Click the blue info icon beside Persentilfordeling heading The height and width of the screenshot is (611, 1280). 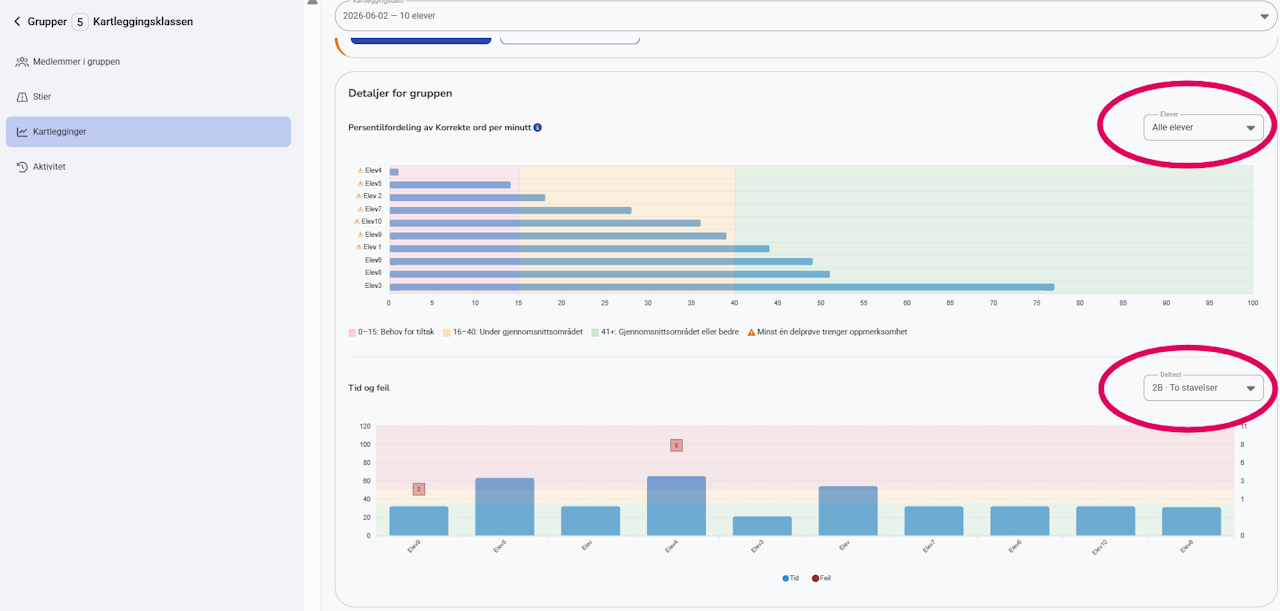click(x=538, y=128)
